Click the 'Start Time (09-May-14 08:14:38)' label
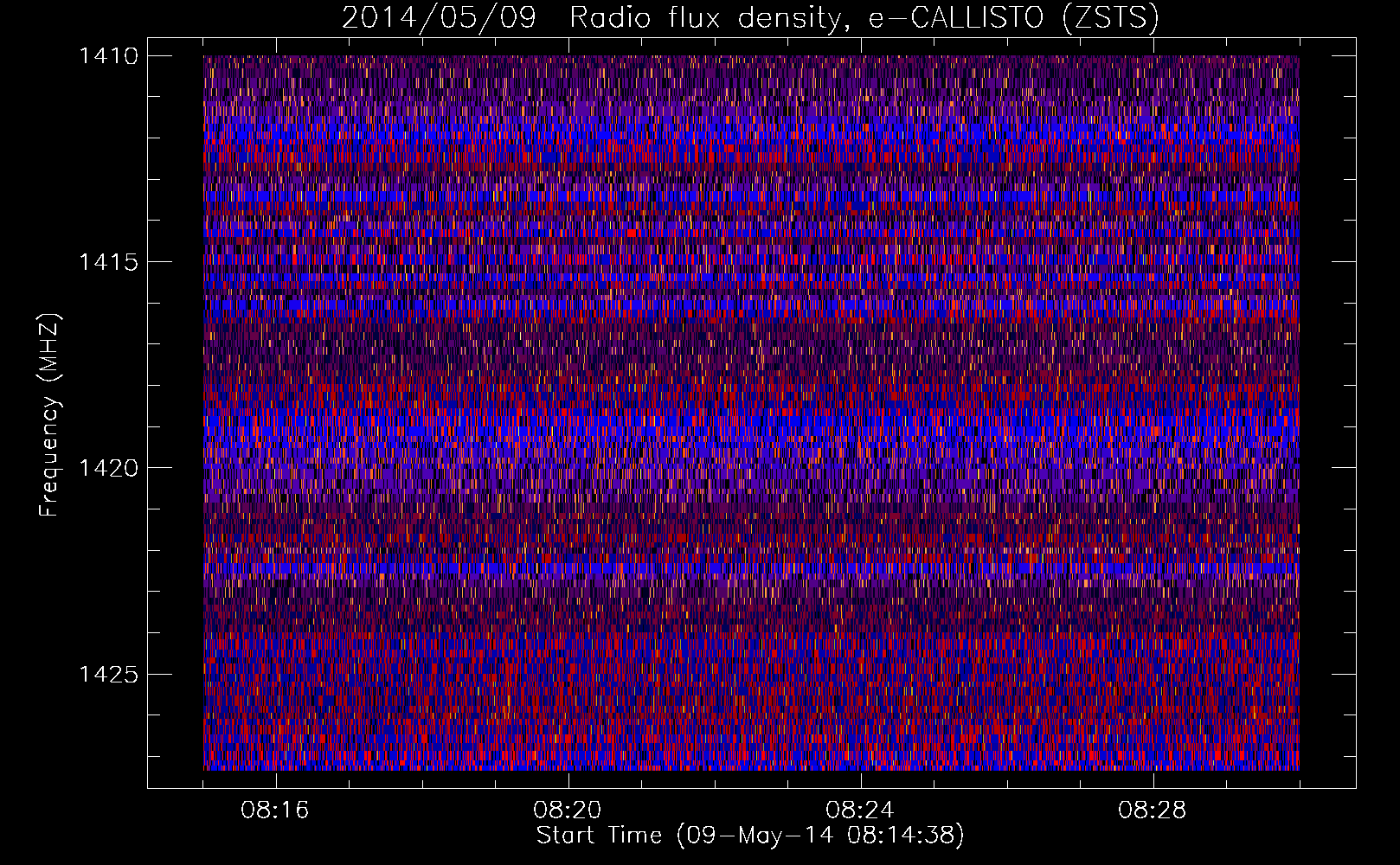This screenshot has width=1400, height=865. (750, 836)
